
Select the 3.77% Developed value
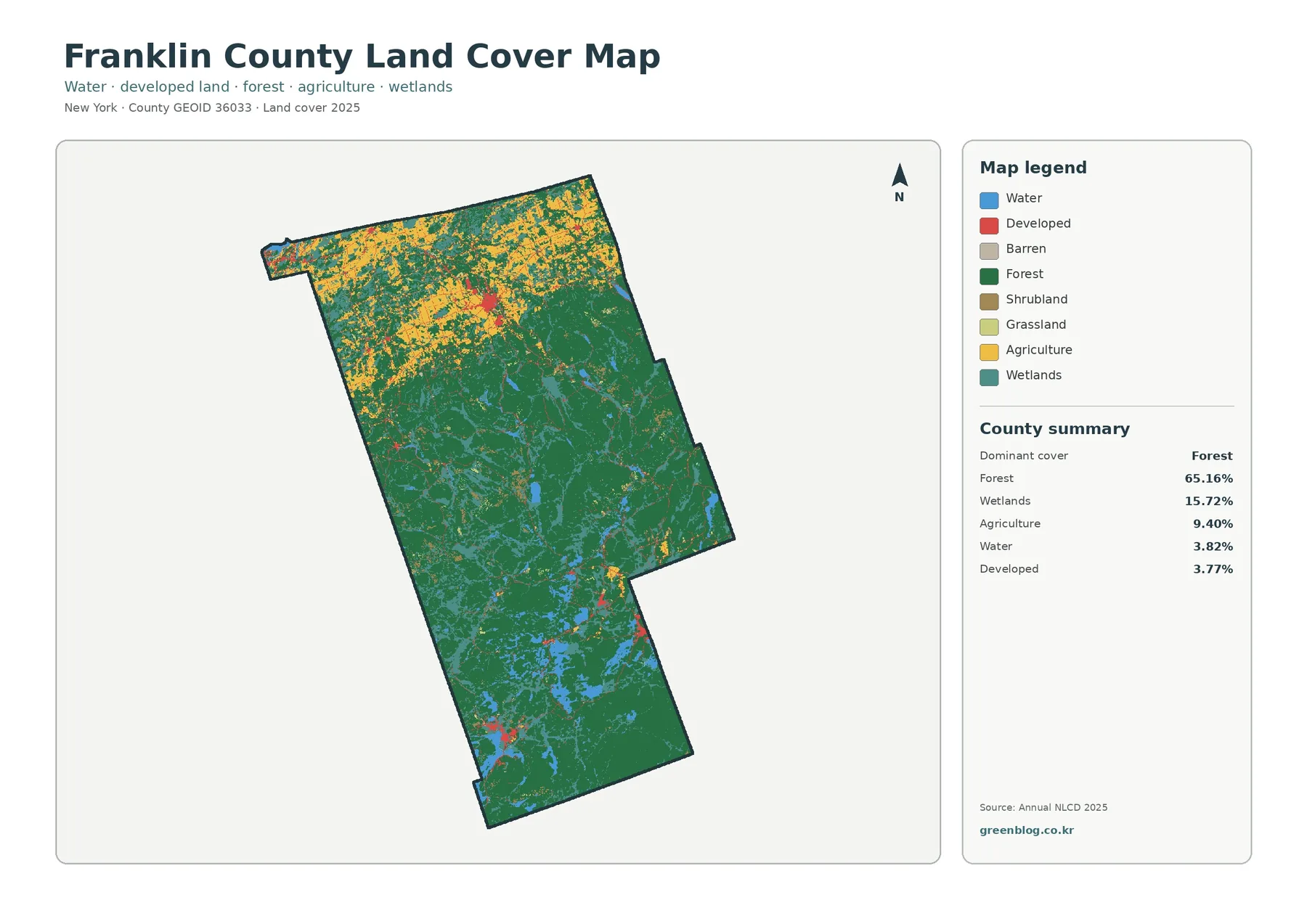coord(1213,569)
